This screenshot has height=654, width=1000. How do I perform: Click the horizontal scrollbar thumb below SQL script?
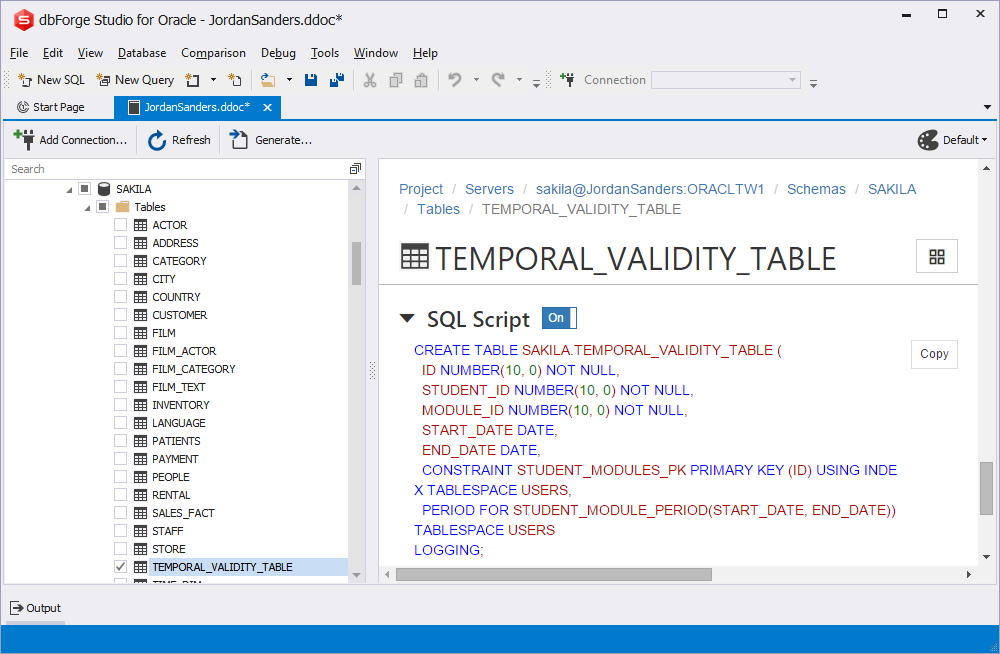[554, 574]
